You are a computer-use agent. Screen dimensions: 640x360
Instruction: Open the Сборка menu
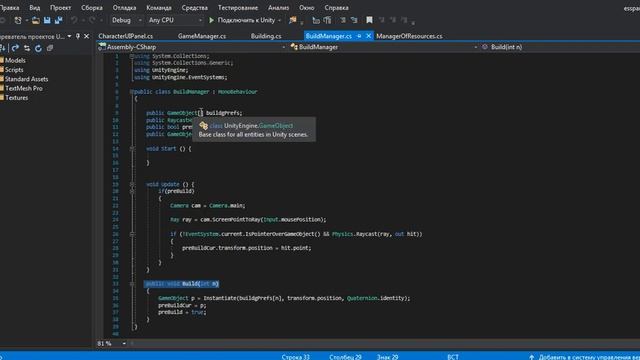click(92, 8)
